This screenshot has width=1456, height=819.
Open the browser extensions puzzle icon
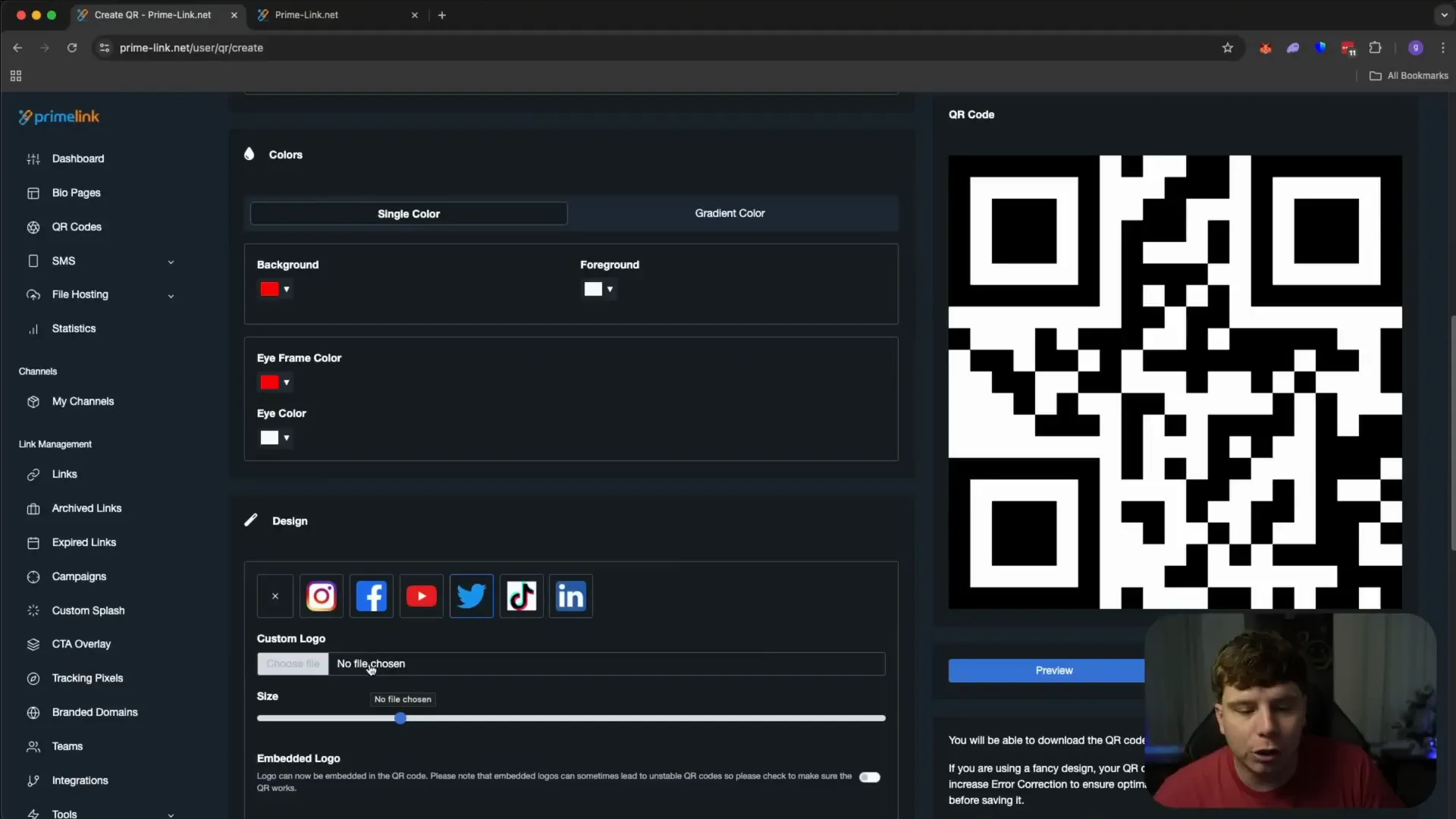click(x=1375, y=48)
